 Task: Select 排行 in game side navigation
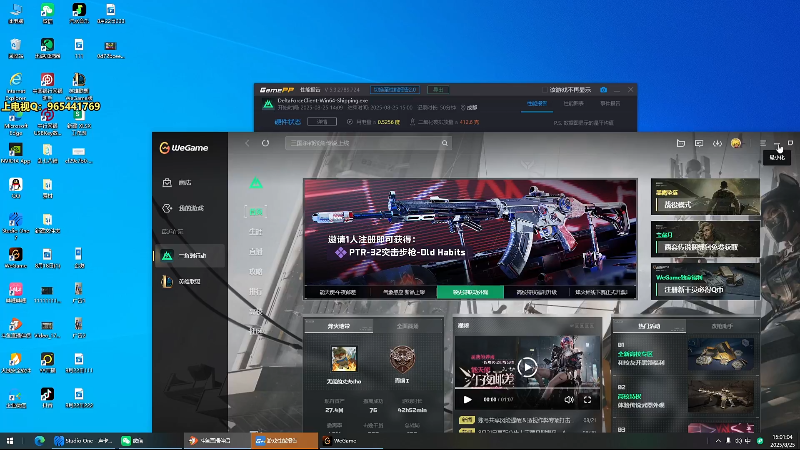[256, 291]
